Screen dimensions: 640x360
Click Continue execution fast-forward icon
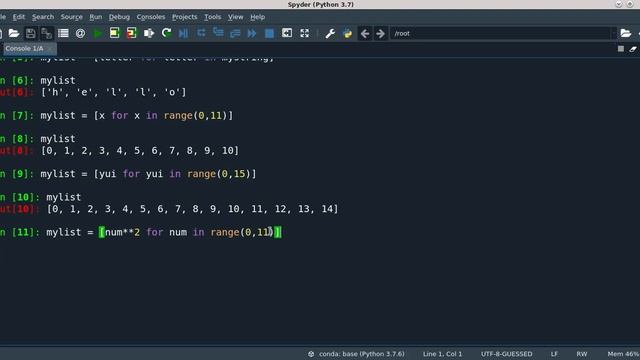(252, 33)
